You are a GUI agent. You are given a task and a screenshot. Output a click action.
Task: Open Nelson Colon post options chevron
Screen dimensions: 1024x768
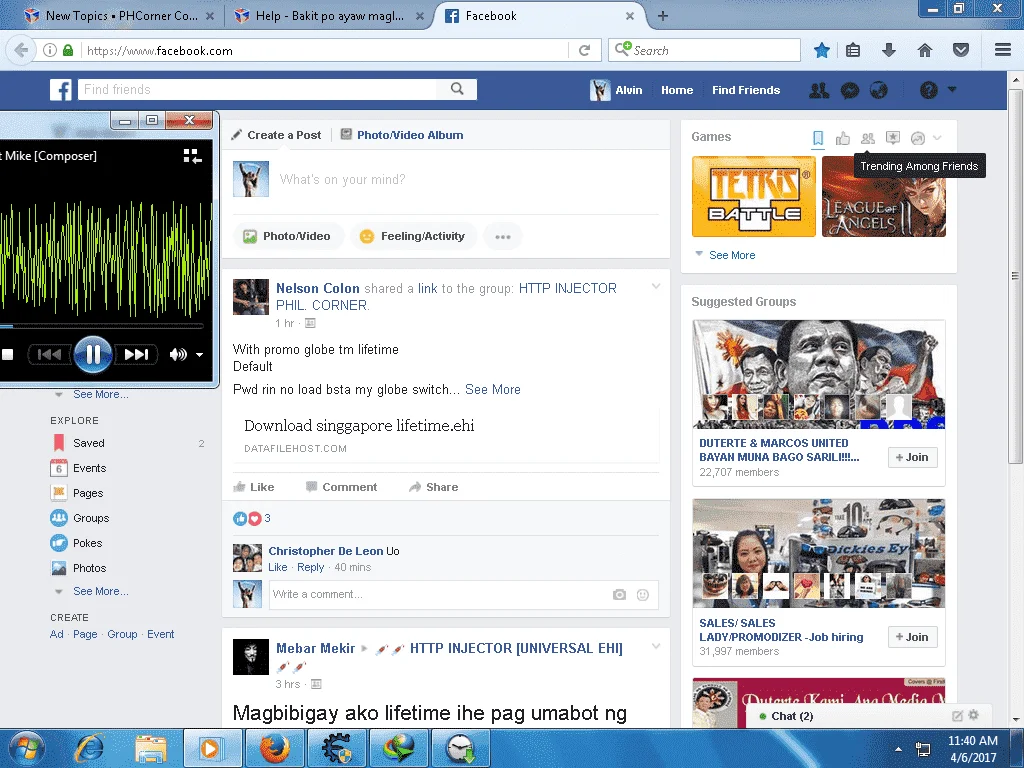pyautogui.click(x=656, y=286)
